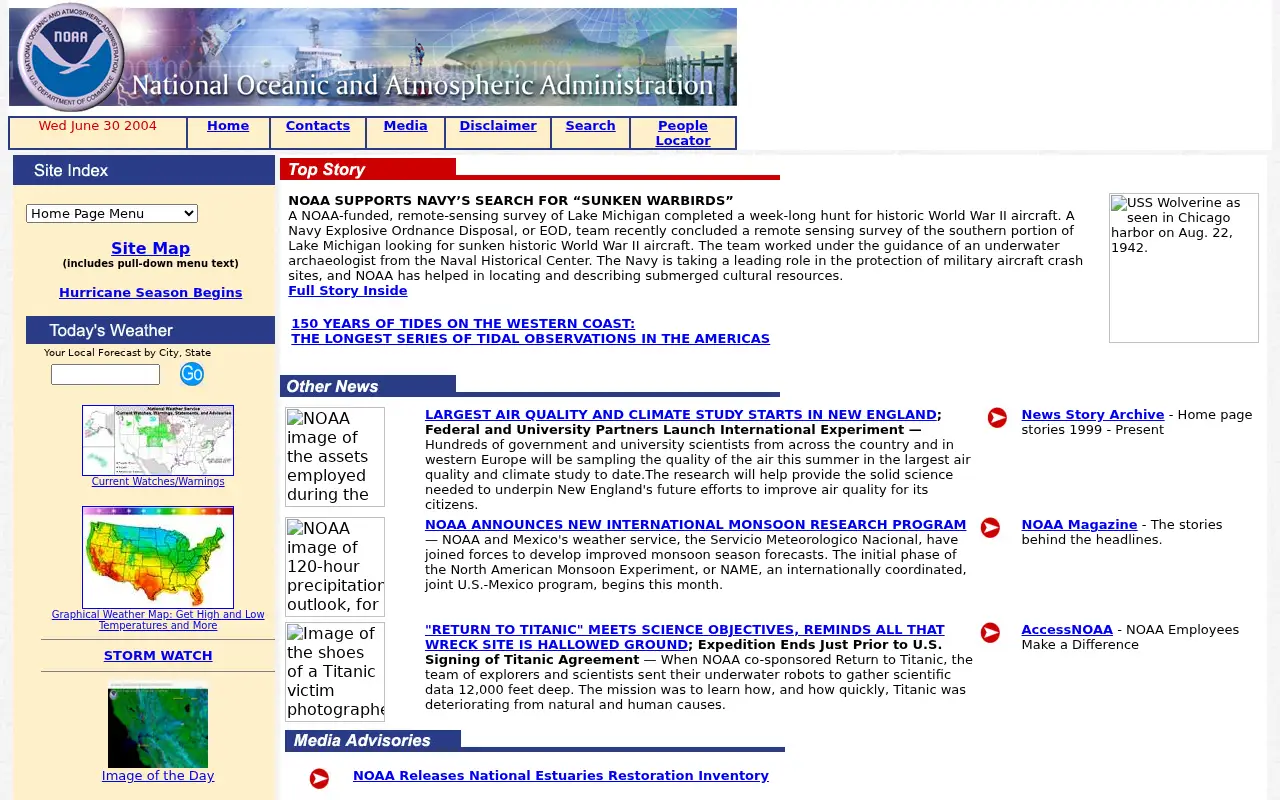Open the STORM WATCH link

pos(158,656)
